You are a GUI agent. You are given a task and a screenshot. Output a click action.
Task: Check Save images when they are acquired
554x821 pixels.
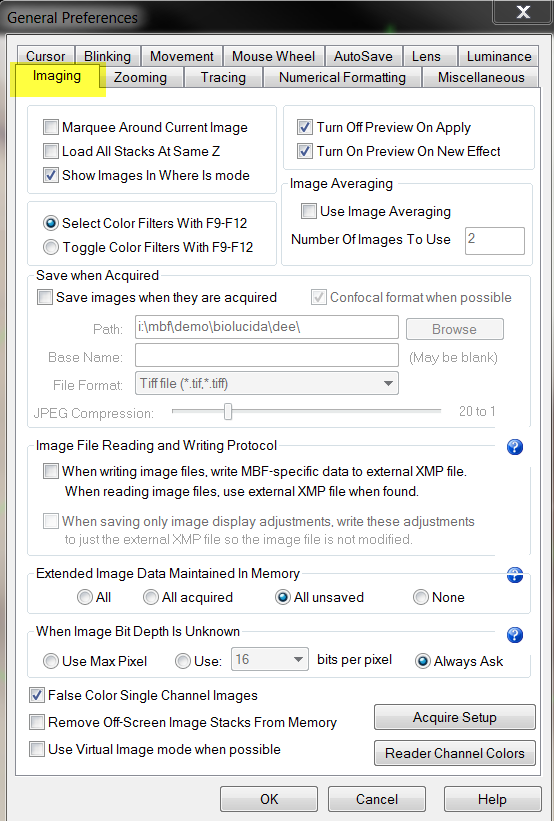click(x=45, y=297)
